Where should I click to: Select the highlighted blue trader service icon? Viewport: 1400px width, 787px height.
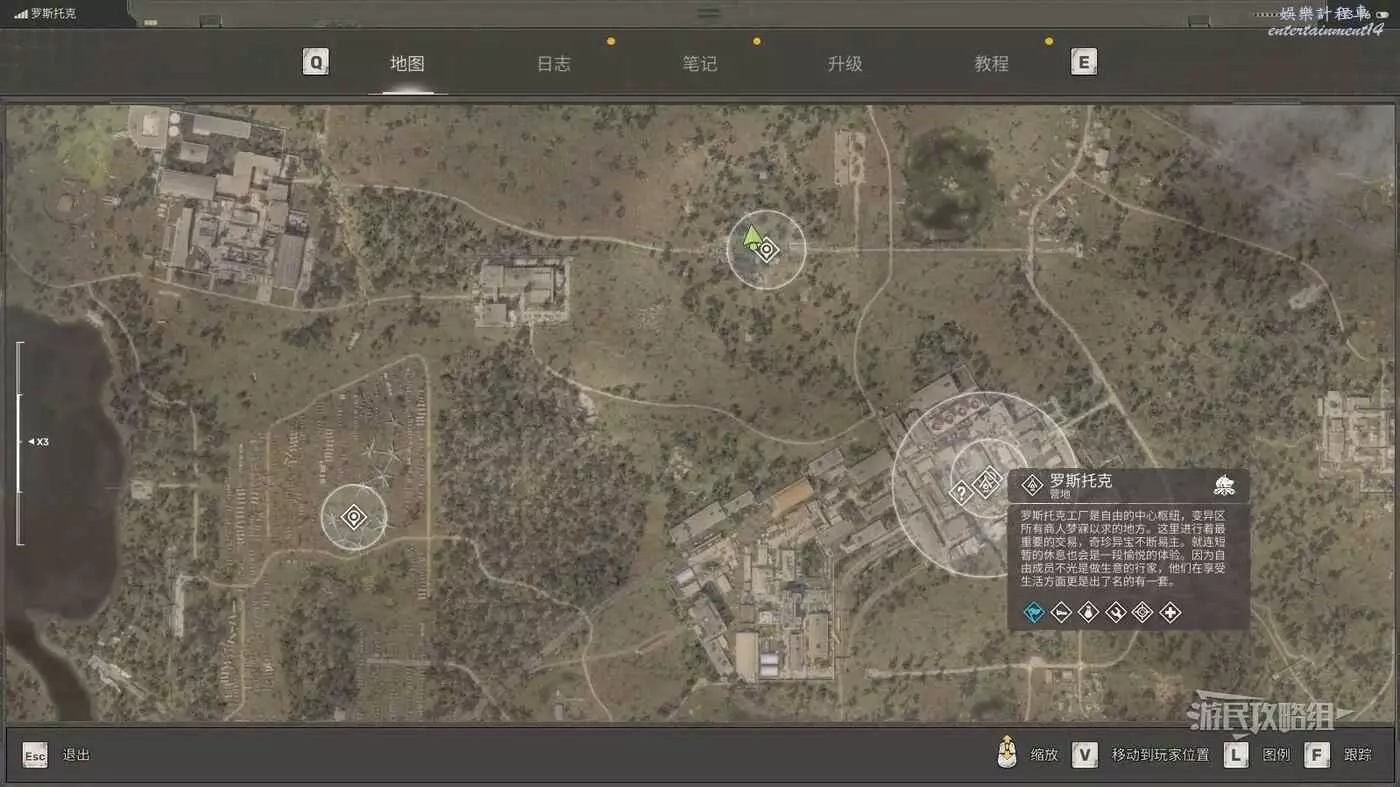coord(1035,612)
